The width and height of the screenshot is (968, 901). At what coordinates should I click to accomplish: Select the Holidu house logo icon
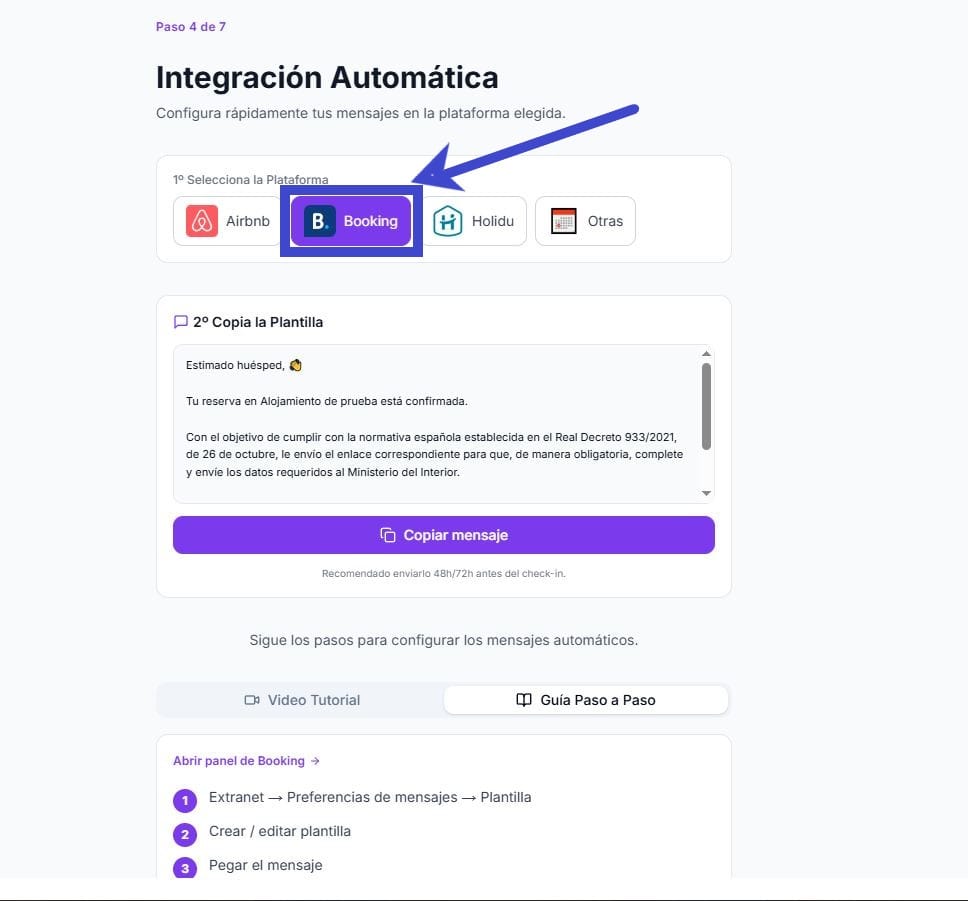click(448, 220)
